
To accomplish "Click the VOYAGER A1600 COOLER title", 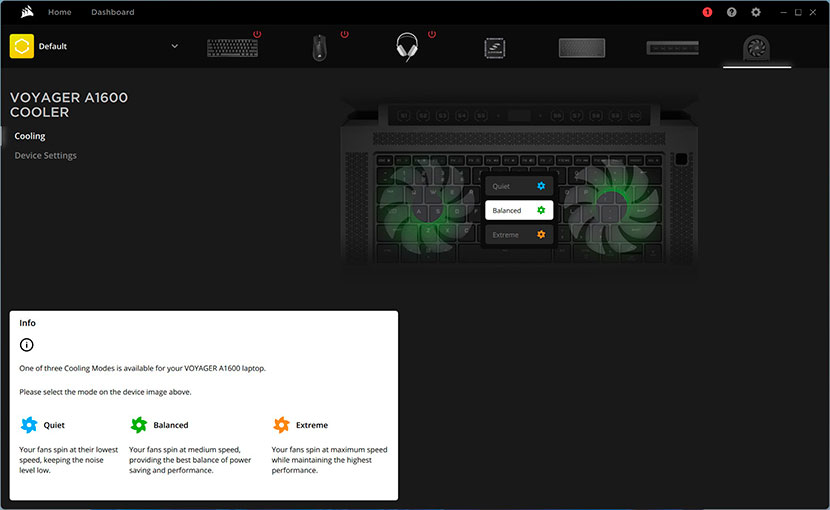I will (x=69, y=105).
